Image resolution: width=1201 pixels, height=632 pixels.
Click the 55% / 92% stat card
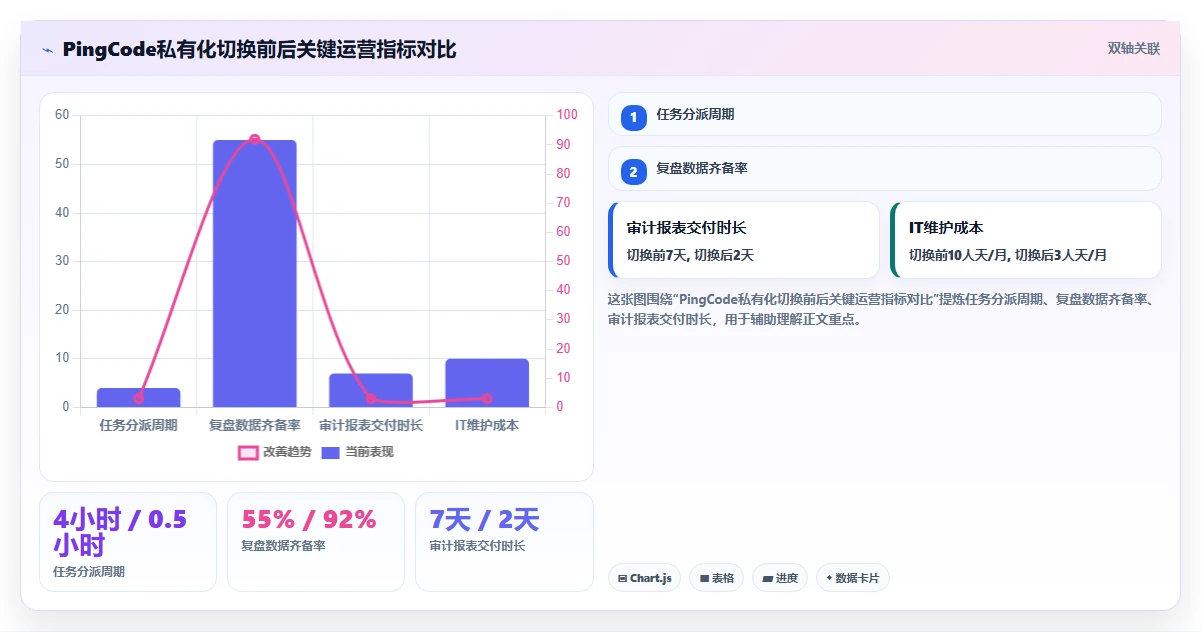(316, 542)
